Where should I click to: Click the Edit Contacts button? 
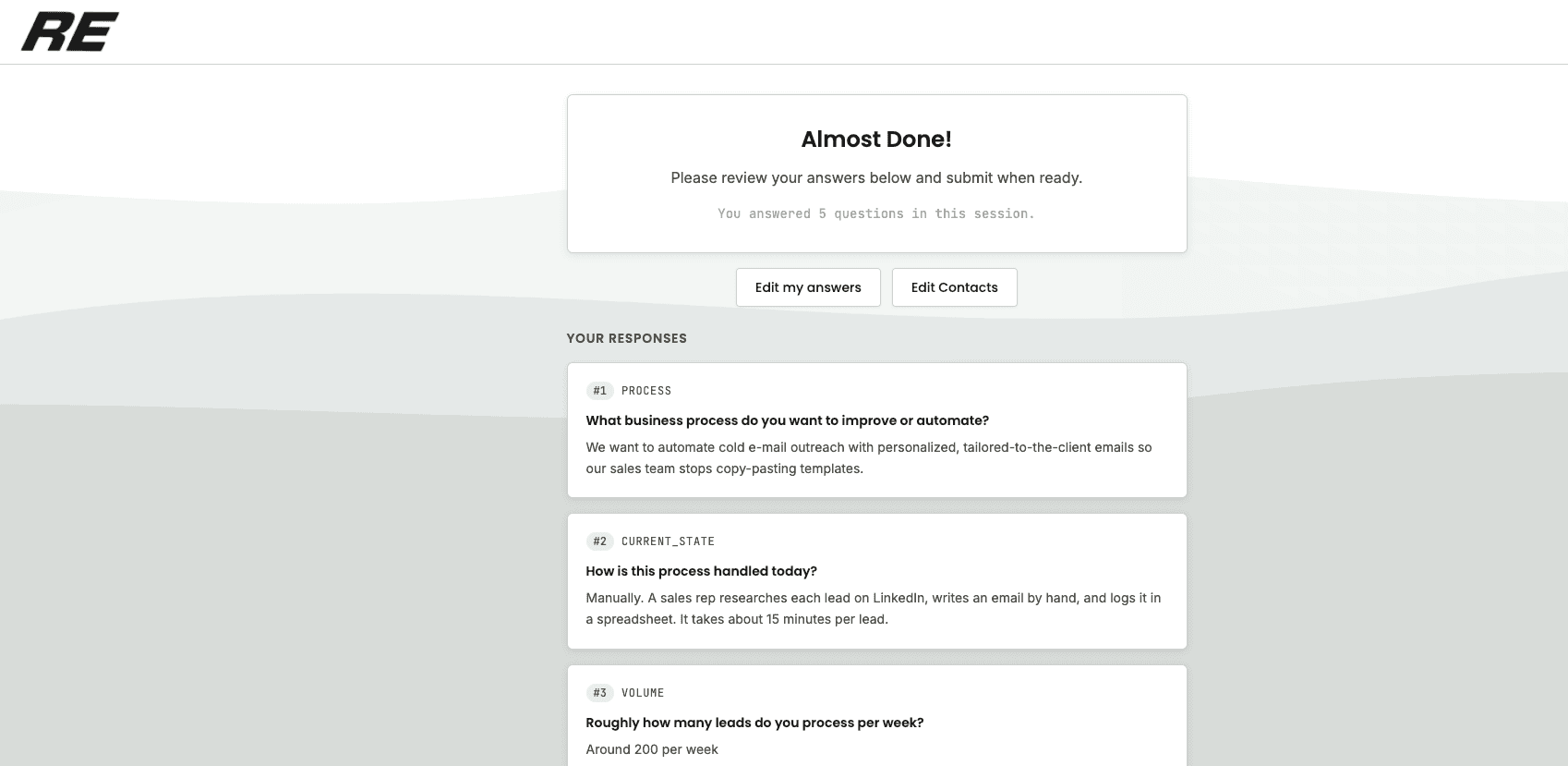tap(954, 287)
